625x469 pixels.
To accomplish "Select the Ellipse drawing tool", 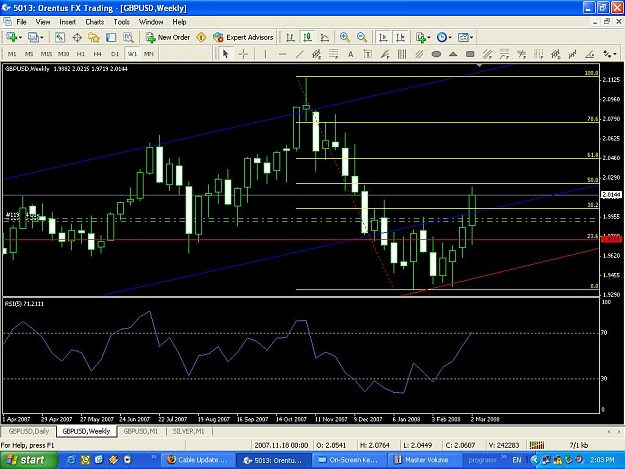I will tap(436, 54).
